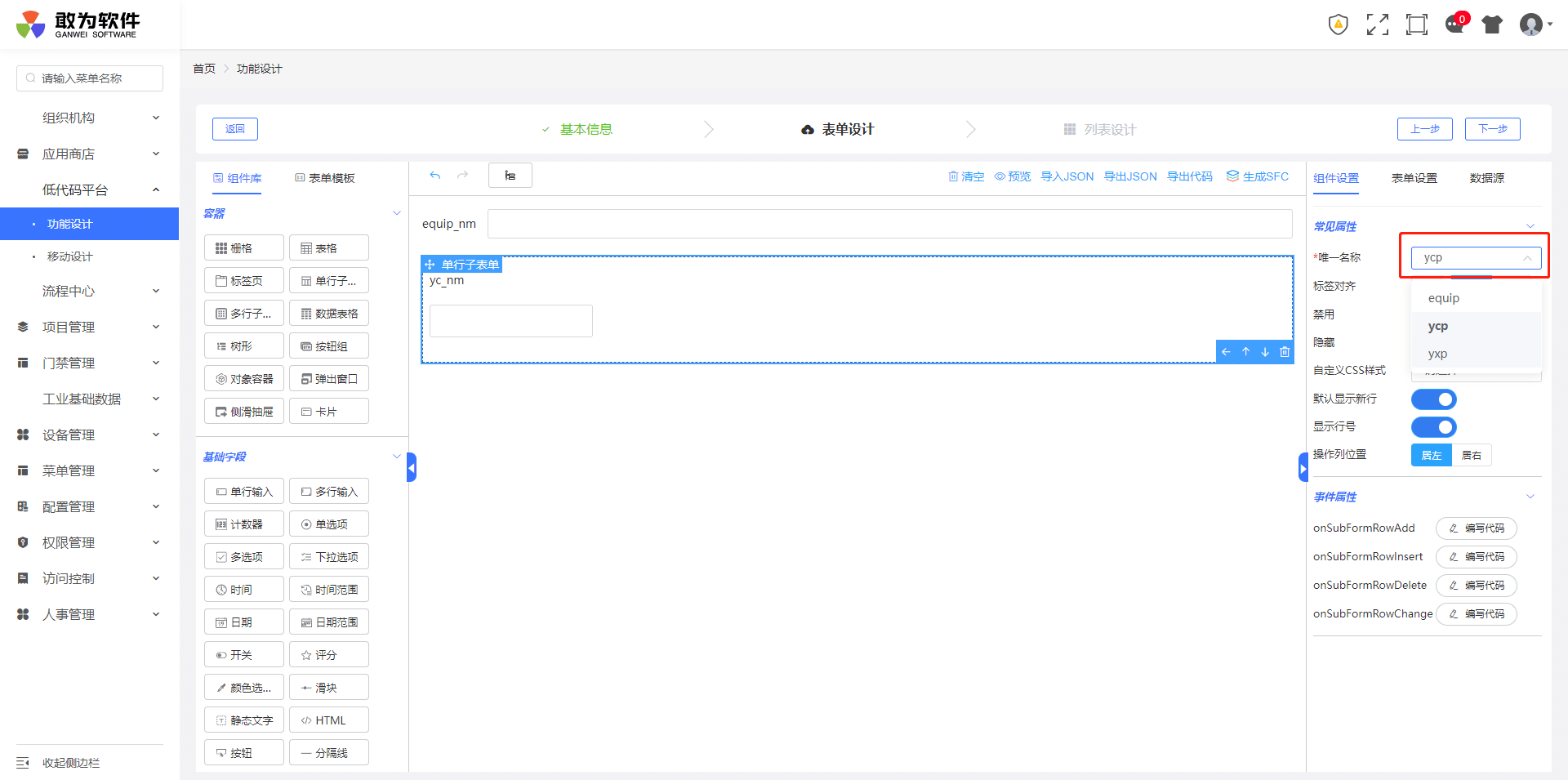Enter fullscreen with the expand arrows icon

tap(1377, 25)
